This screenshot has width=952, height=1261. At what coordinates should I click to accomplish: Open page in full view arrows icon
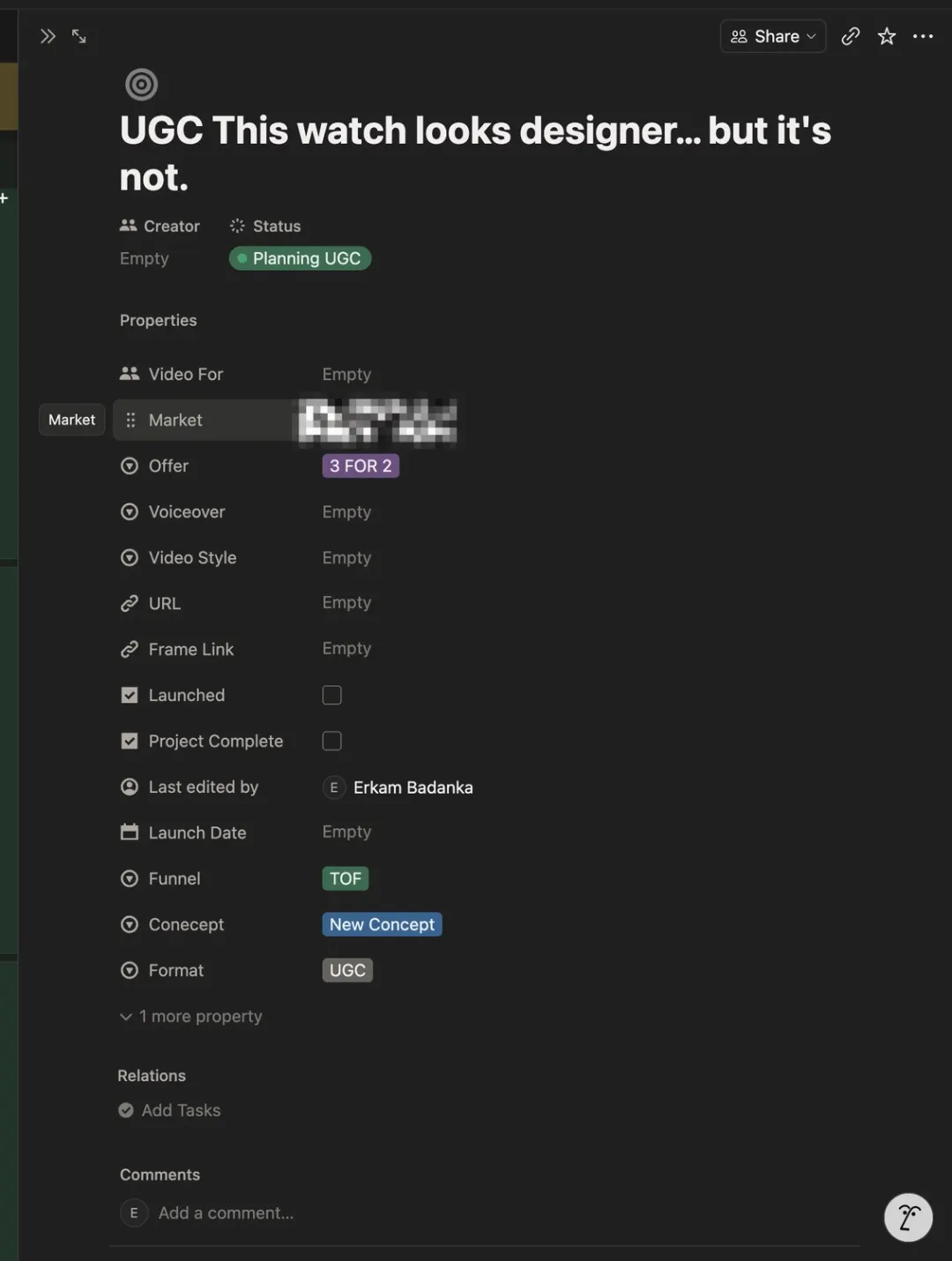click(x=79, y=36)
